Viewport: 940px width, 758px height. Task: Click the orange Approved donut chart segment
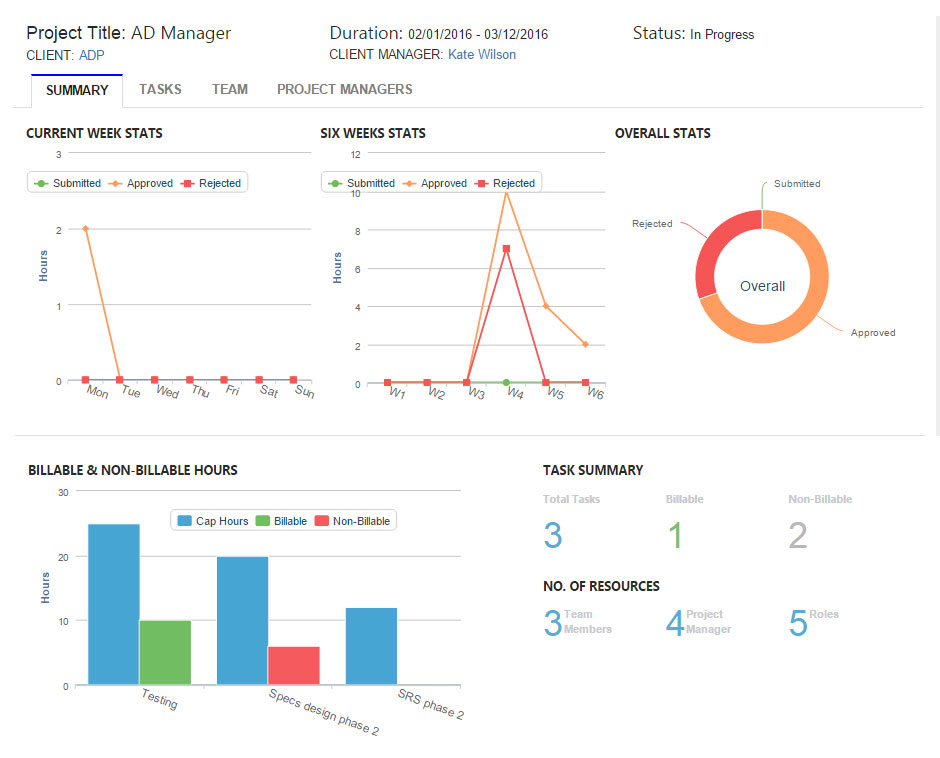[800, 310]
